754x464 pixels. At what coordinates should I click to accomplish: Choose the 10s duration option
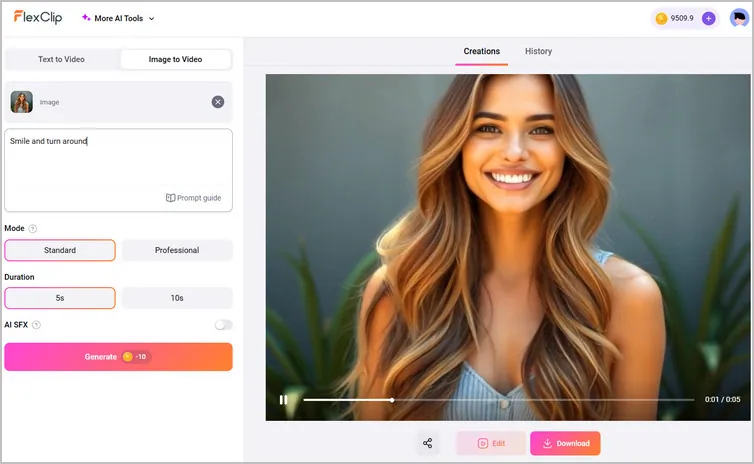click(177, 298)
